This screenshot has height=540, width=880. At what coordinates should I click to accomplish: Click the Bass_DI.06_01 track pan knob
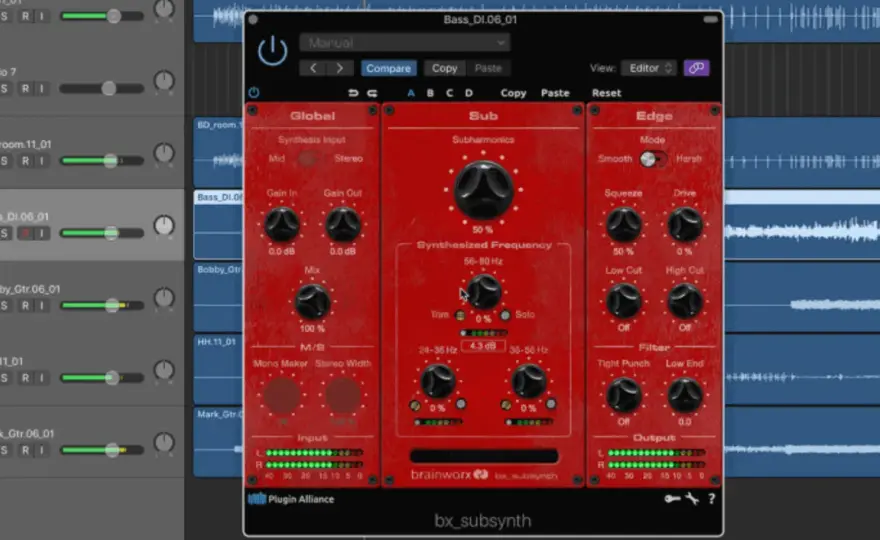[x=164, y=225]
